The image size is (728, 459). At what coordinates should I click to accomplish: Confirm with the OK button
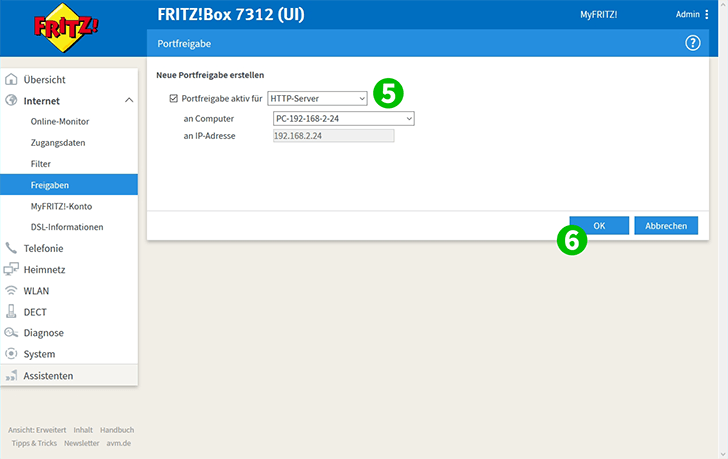point(599,226)
